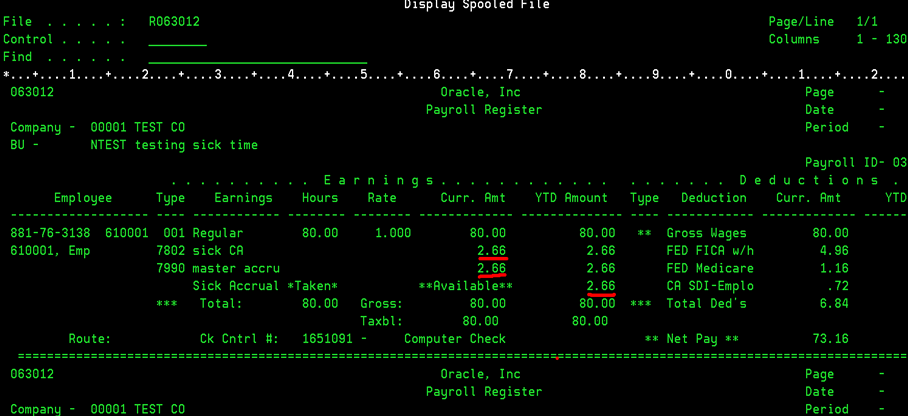
Task: Click the 'YTD Amount' column header
Action: coord(572,198)
